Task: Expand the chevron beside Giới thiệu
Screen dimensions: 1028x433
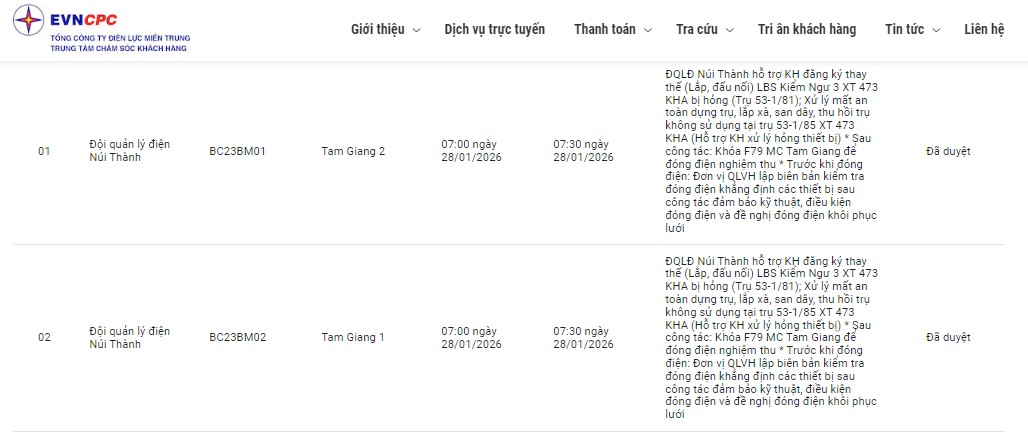Action: tap(416, 30)
